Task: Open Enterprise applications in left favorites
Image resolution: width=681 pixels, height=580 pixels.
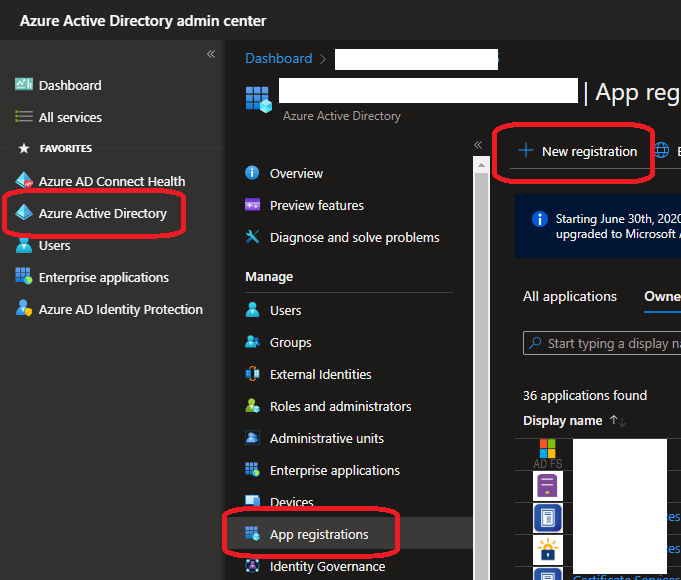Action: 103,277
